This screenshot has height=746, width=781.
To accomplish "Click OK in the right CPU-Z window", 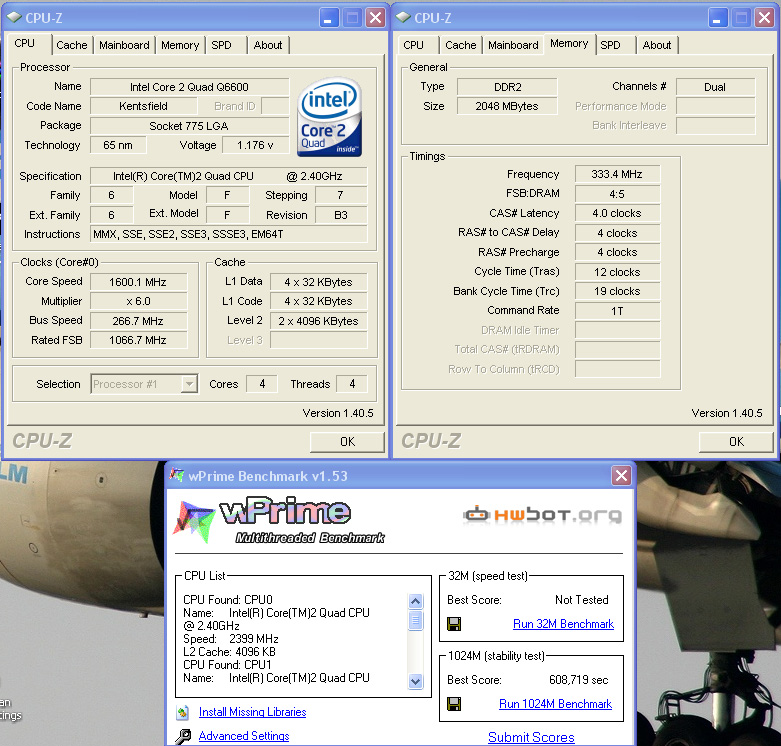I will tap(736, 442).
